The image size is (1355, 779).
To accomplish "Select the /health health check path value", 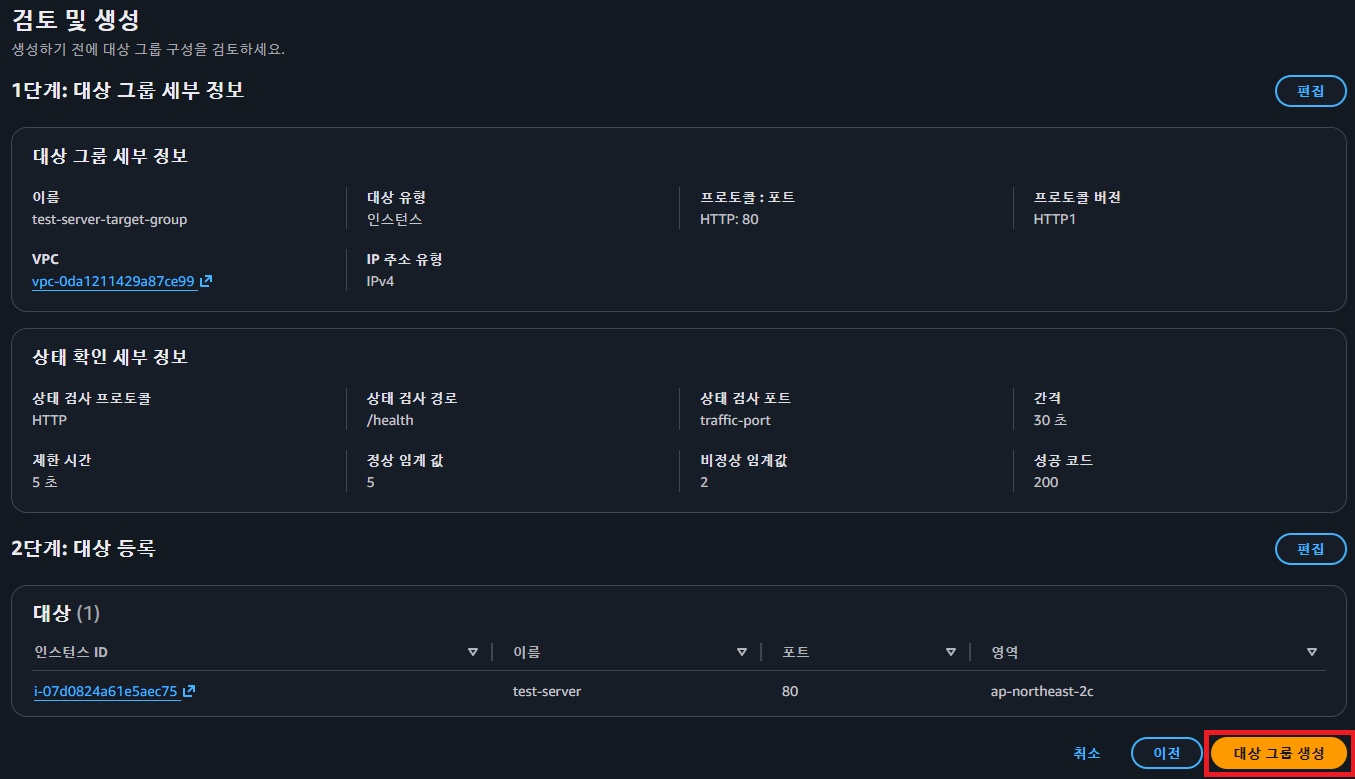I will [390, 420].
